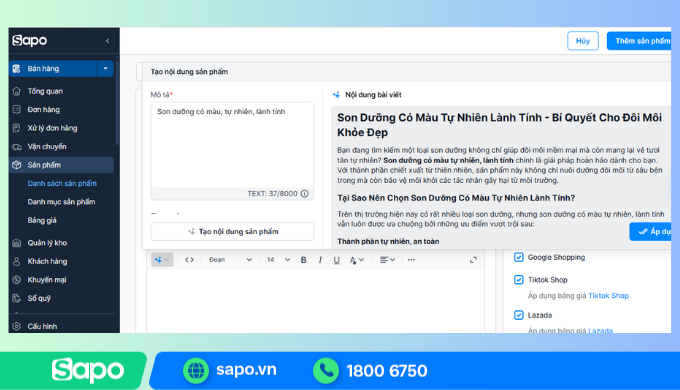680x390 pixels.
Task: Toggle italic formatting
Action: (320, 260)
